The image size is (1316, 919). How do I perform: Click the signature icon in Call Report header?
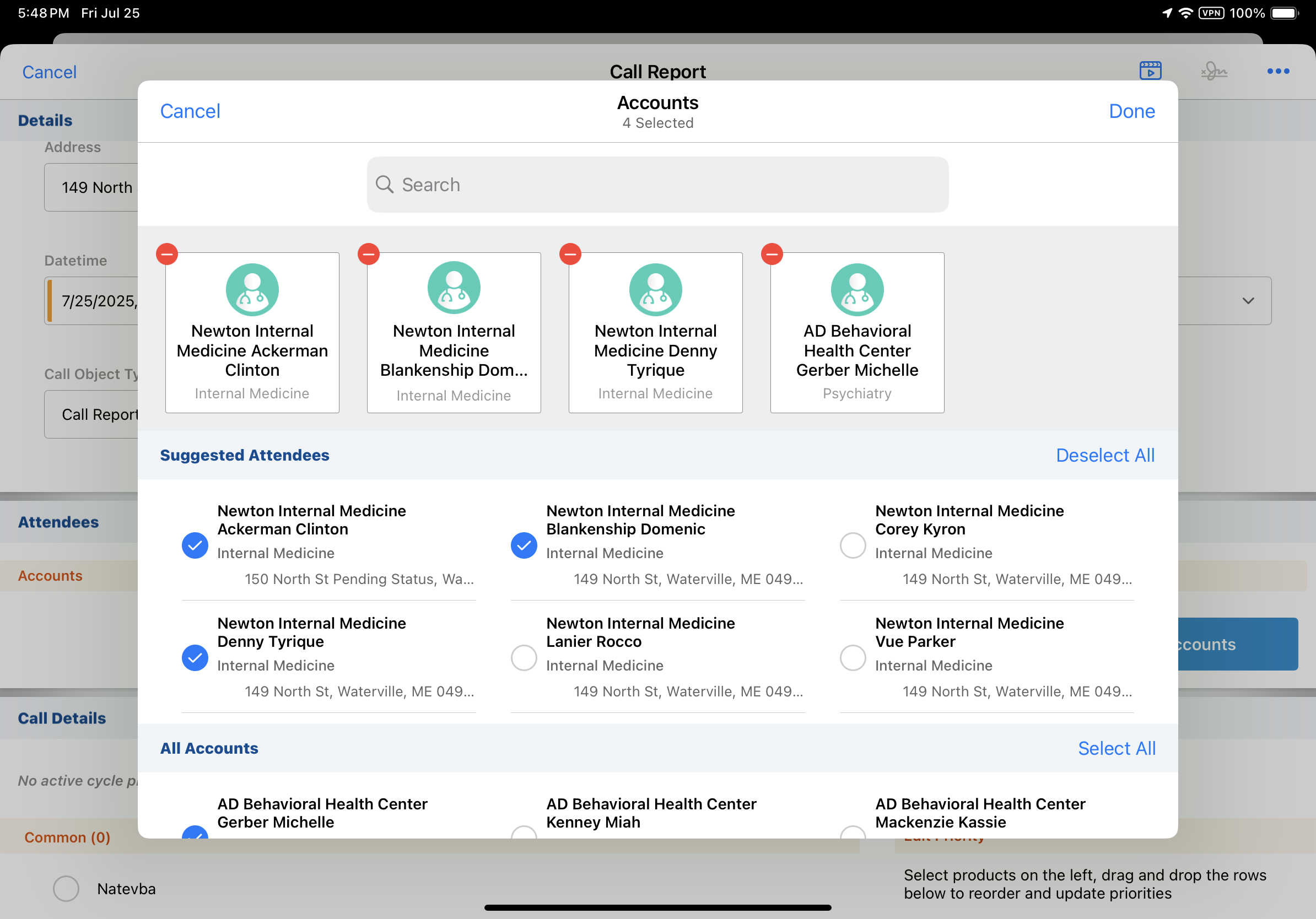[1213, 71]
